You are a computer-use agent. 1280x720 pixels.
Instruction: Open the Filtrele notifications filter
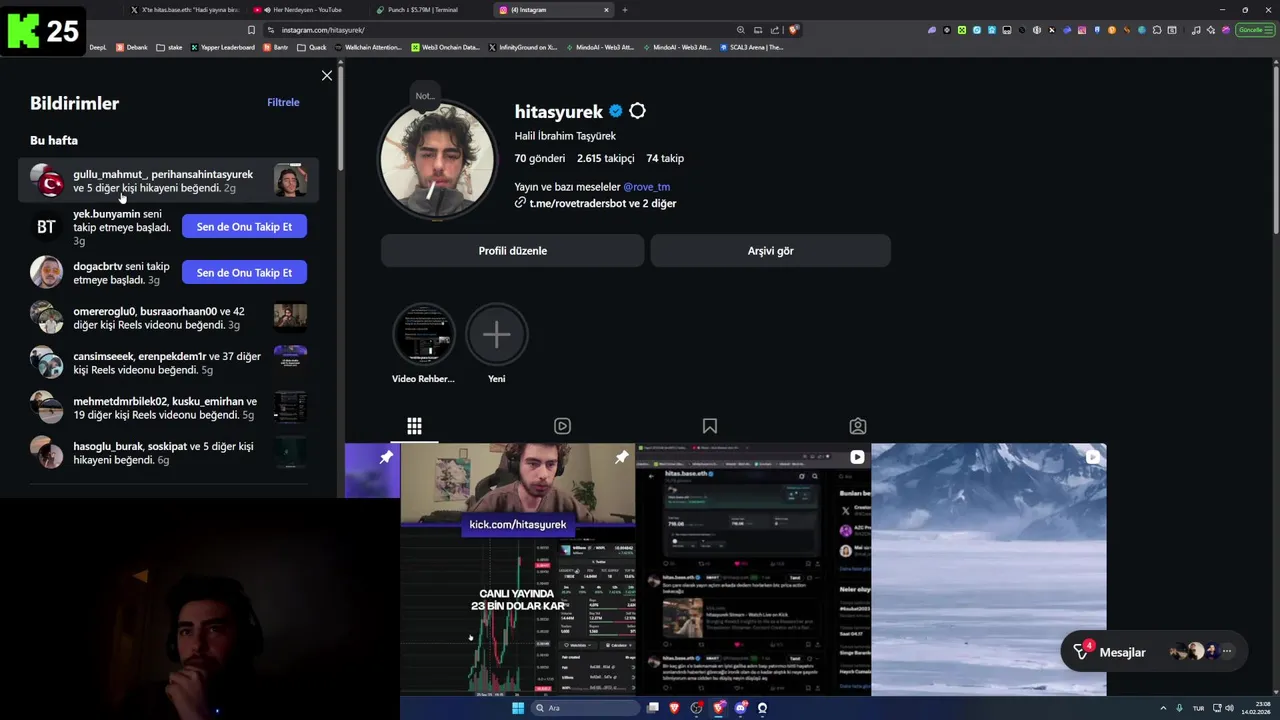[283, 102]
